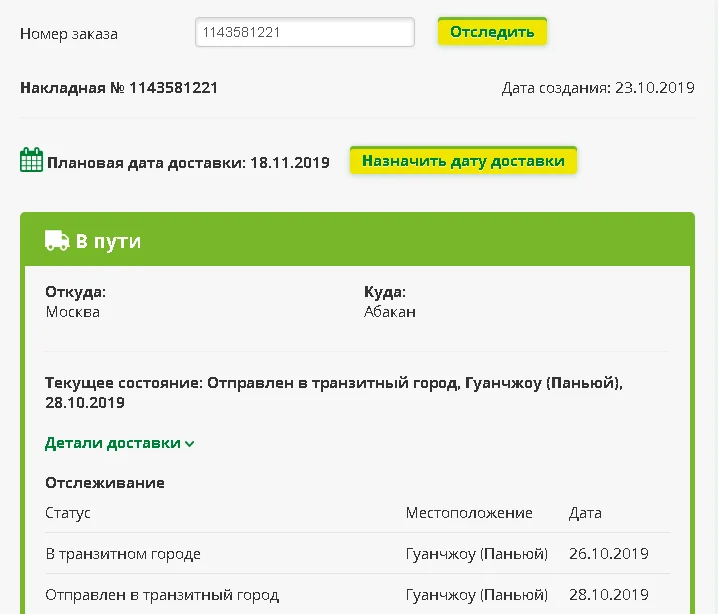Expand the Детали доставки section
Screen dimensions: 718x614
tap(120, 443)
